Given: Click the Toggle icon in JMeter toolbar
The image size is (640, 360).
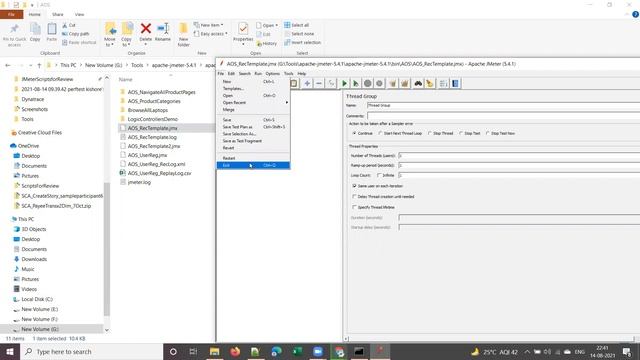Looking at the screenshot, I should [331, 83].
